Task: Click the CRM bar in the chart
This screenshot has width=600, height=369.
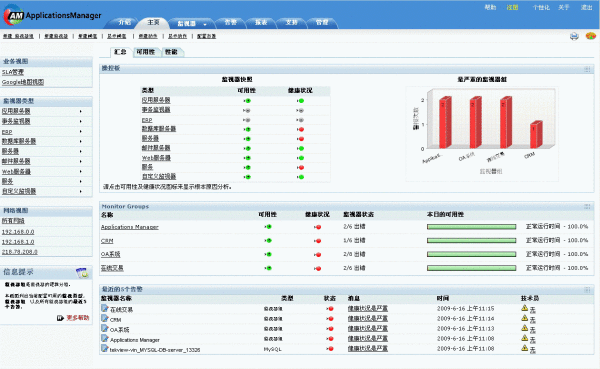Action: pyautogui.click(x=536, y=134)
